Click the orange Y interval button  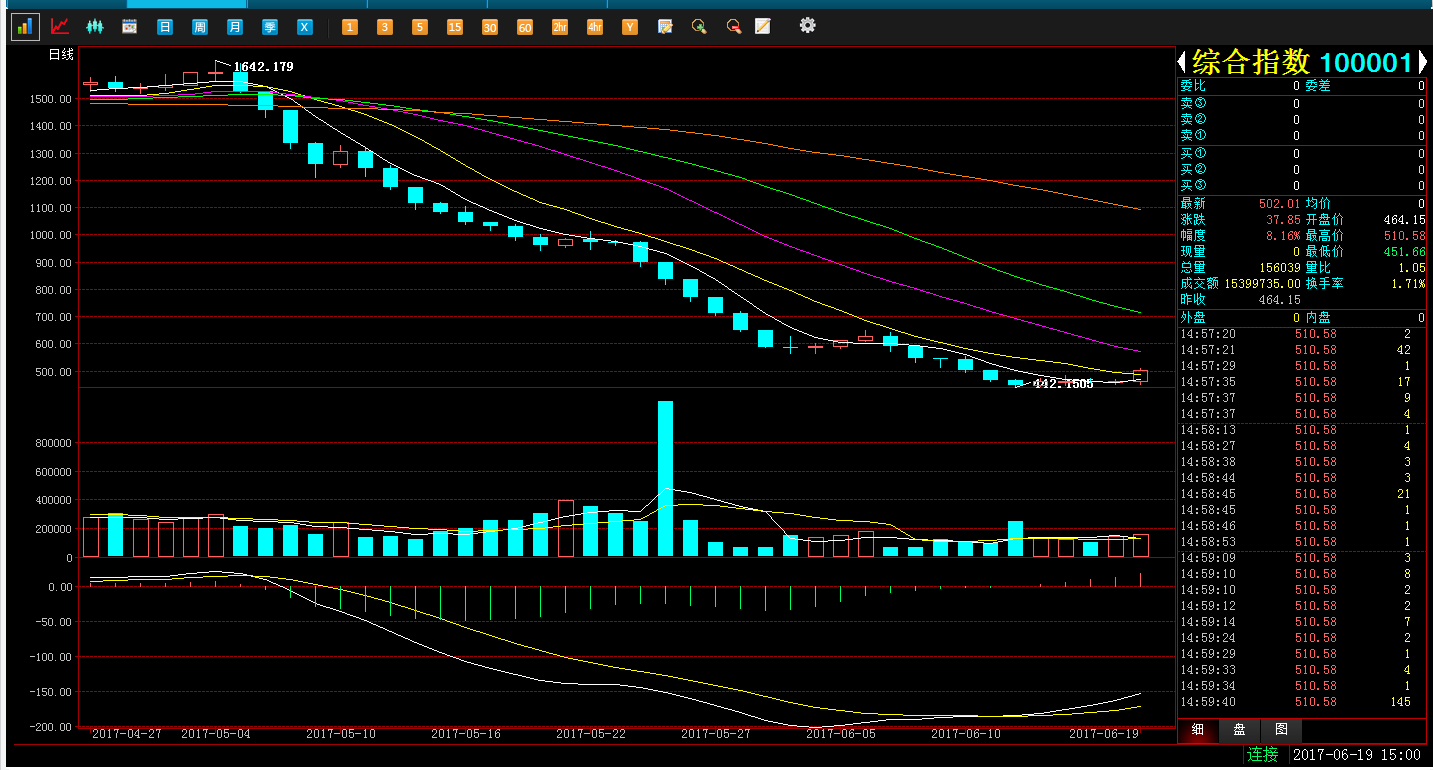click(630, 27)
